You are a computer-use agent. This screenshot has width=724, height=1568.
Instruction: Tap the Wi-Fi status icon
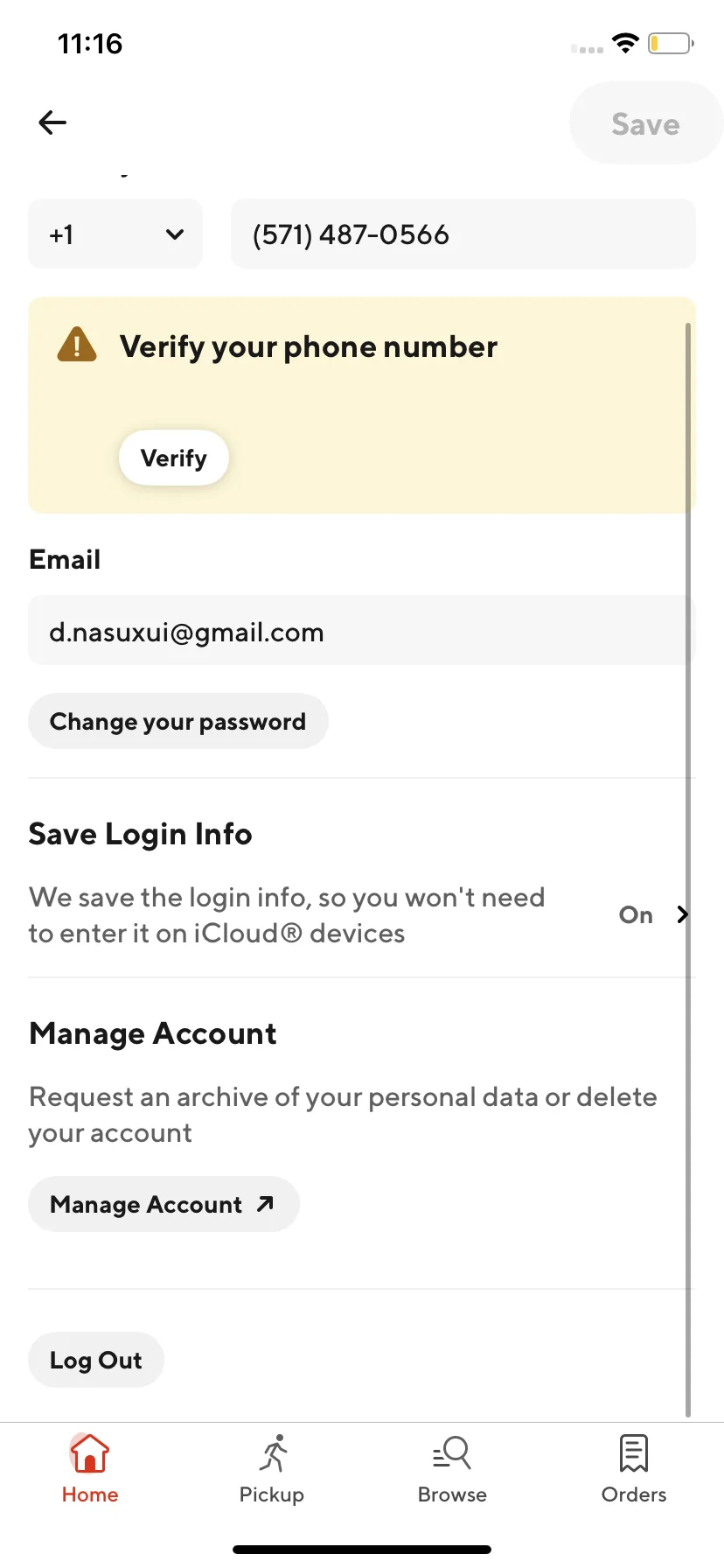(x=625, y=43)
